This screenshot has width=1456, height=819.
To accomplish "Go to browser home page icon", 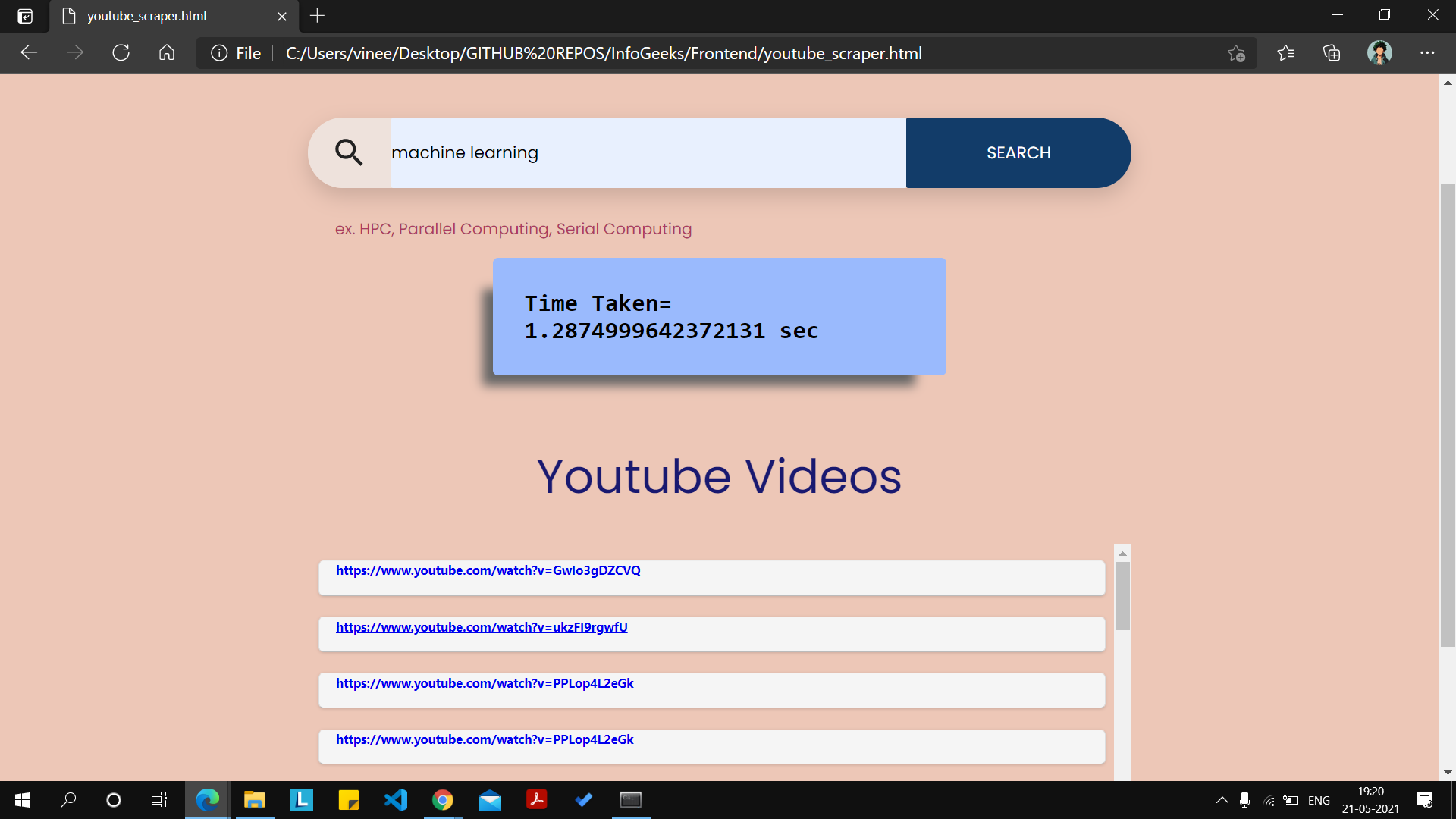I will pos(167,53).
